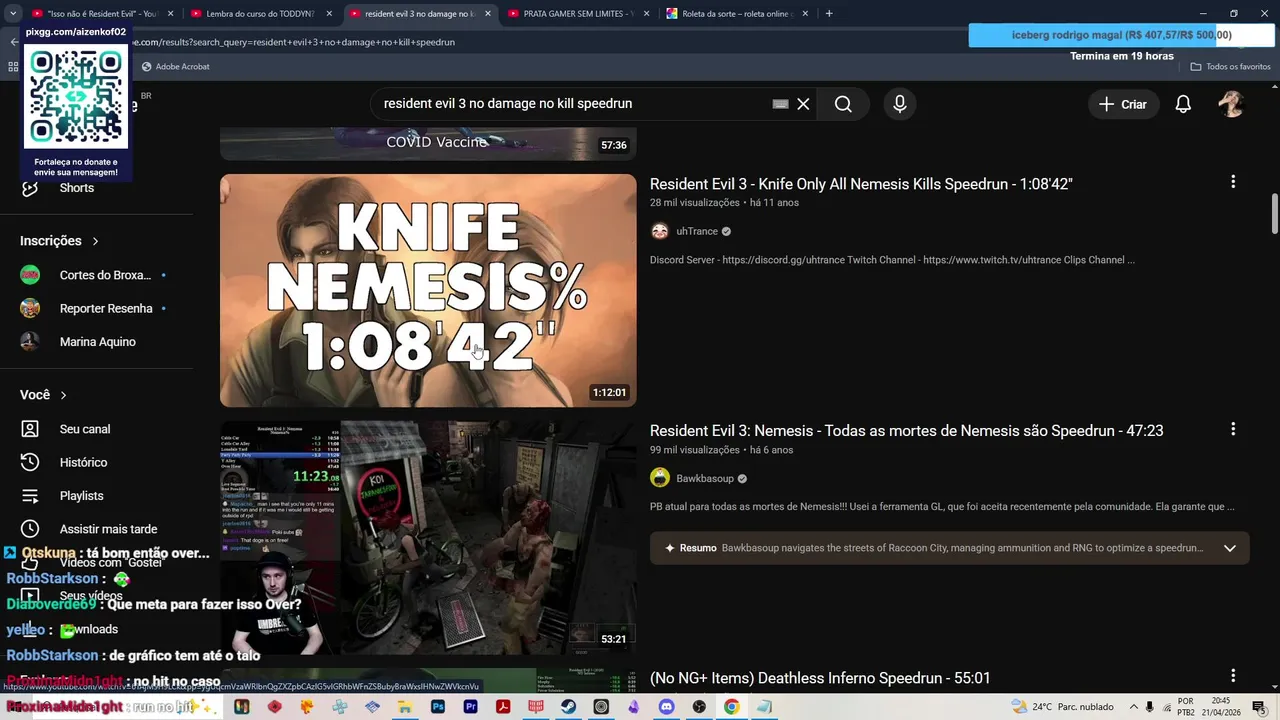Open Steam from the taskbar

[568, 707]
